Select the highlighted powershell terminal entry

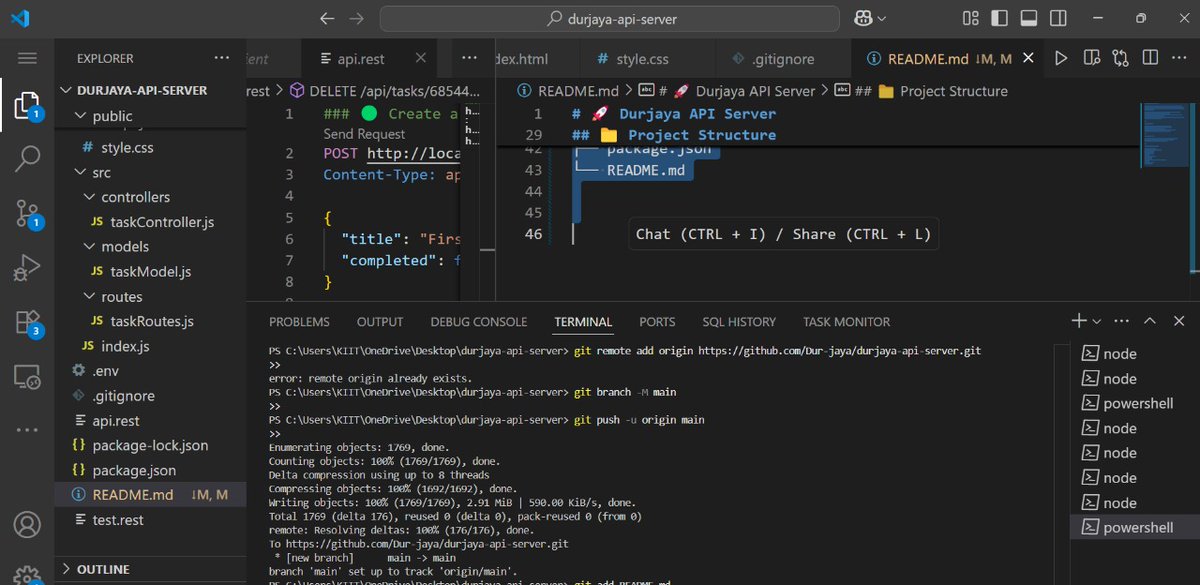1134,527
